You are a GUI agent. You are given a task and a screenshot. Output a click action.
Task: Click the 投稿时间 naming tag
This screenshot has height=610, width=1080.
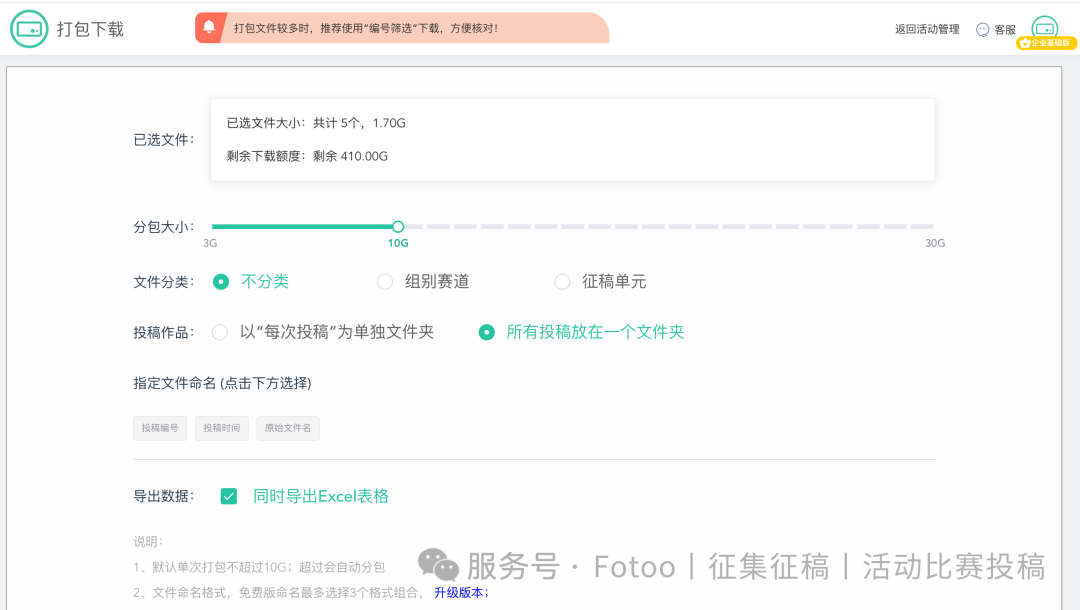tap(222, 428)
